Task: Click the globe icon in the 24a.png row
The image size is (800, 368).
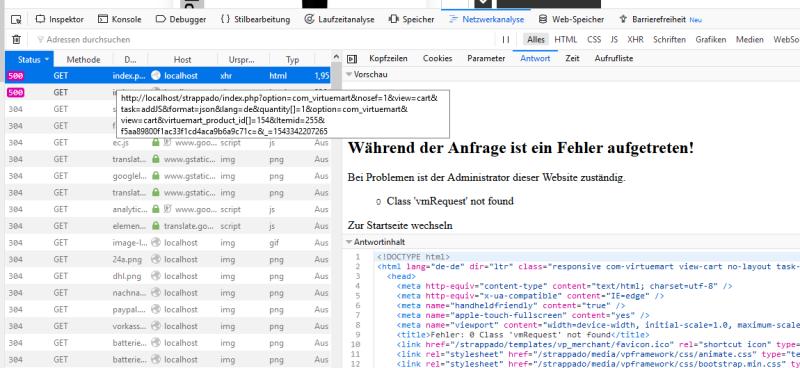Action: point(156,259)
